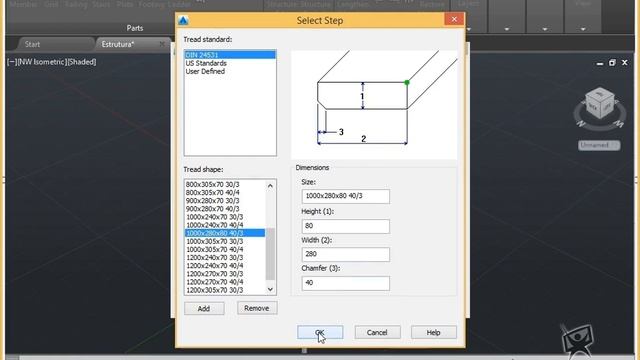This screenshot has width=640, height=360.
Task: Click the Chamfer (3) input field
Action: 345,282
